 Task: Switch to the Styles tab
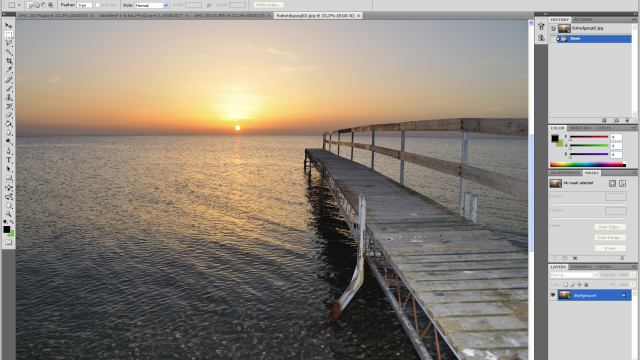coord(604,128)
